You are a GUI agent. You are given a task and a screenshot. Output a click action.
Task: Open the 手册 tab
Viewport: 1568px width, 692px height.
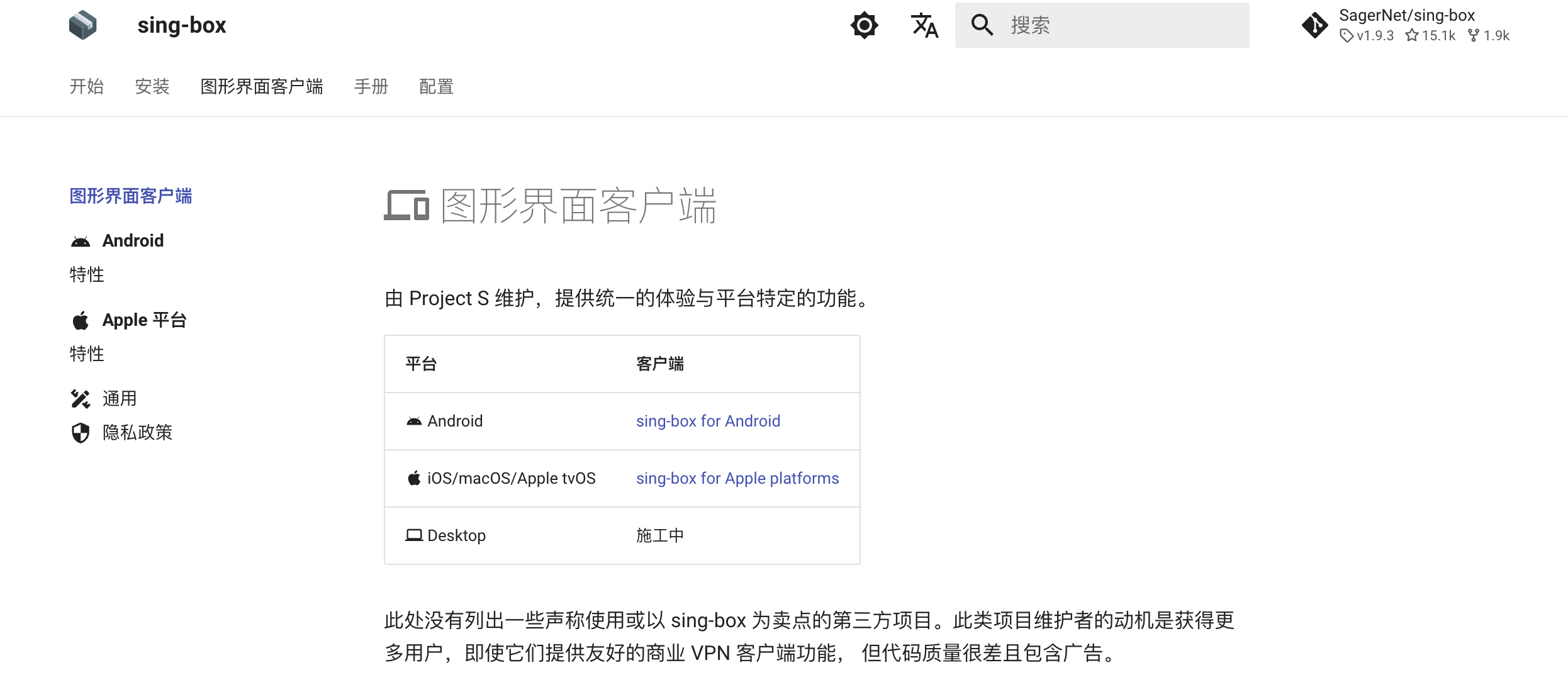pyautogui.click(x=371, y=86)
